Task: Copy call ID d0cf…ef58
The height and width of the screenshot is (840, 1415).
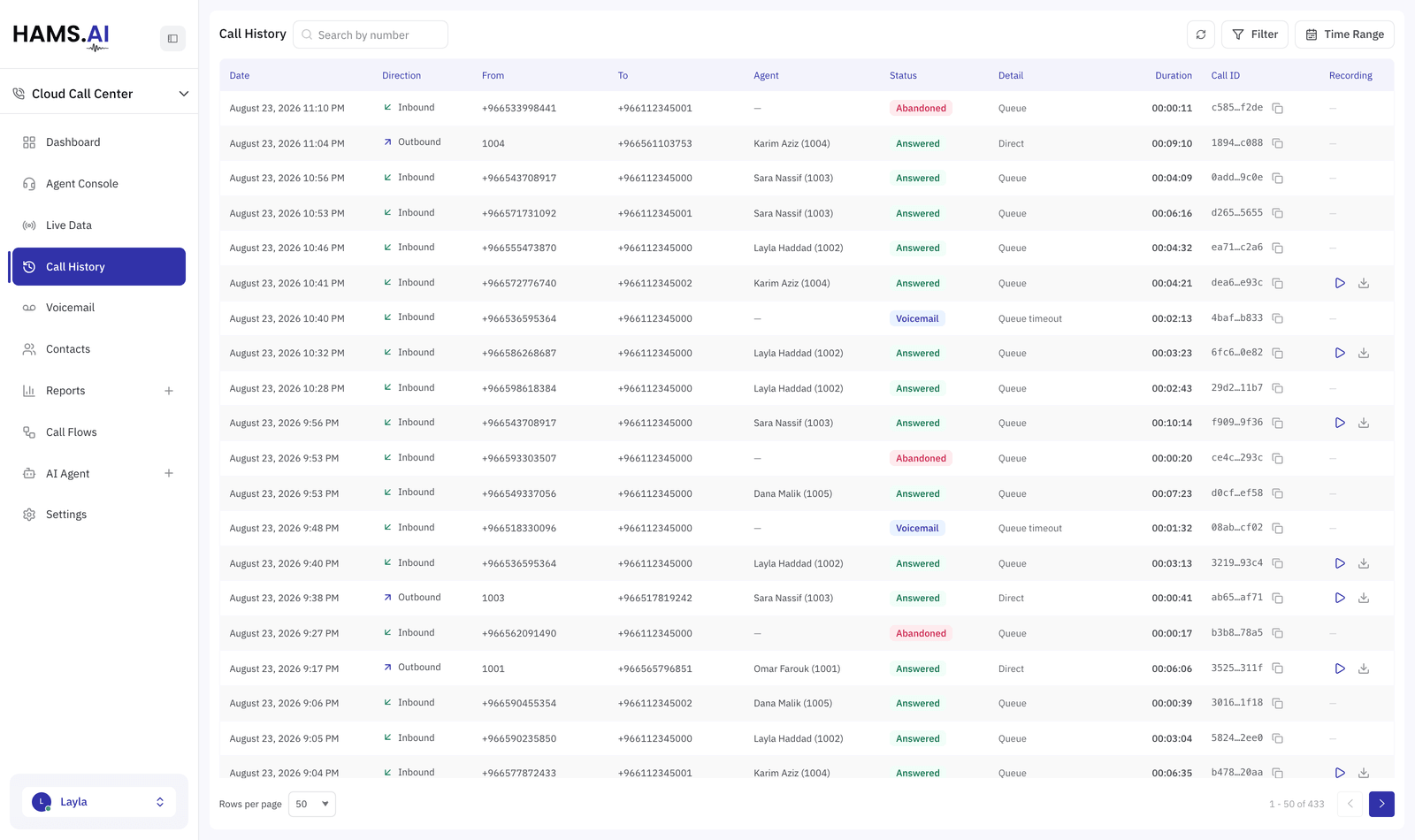Action: (1278, 493)
